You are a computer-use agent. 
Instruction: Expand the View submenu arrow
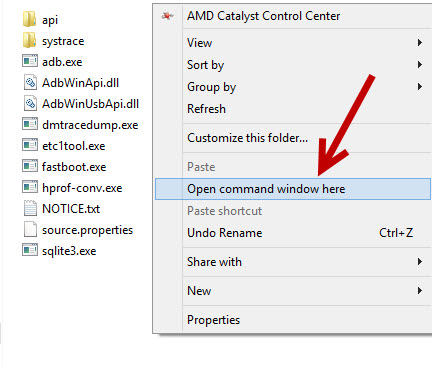(x=420, y=43)
